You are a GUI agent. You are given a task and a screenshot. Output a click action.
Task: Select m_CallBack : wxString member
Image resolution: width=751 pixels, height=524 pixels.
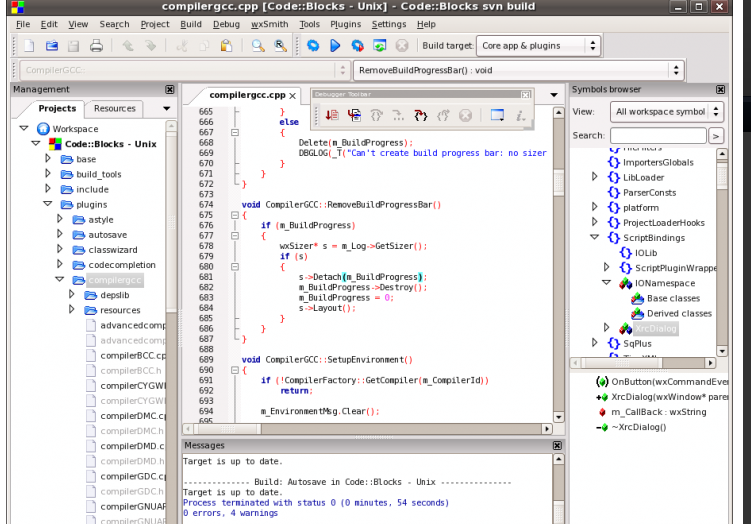tap(659, 412)
